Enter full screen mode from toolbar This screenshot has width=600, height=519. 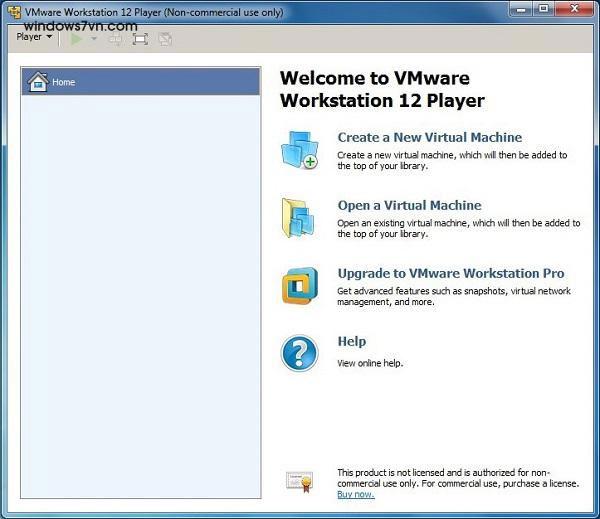[140, 39]
